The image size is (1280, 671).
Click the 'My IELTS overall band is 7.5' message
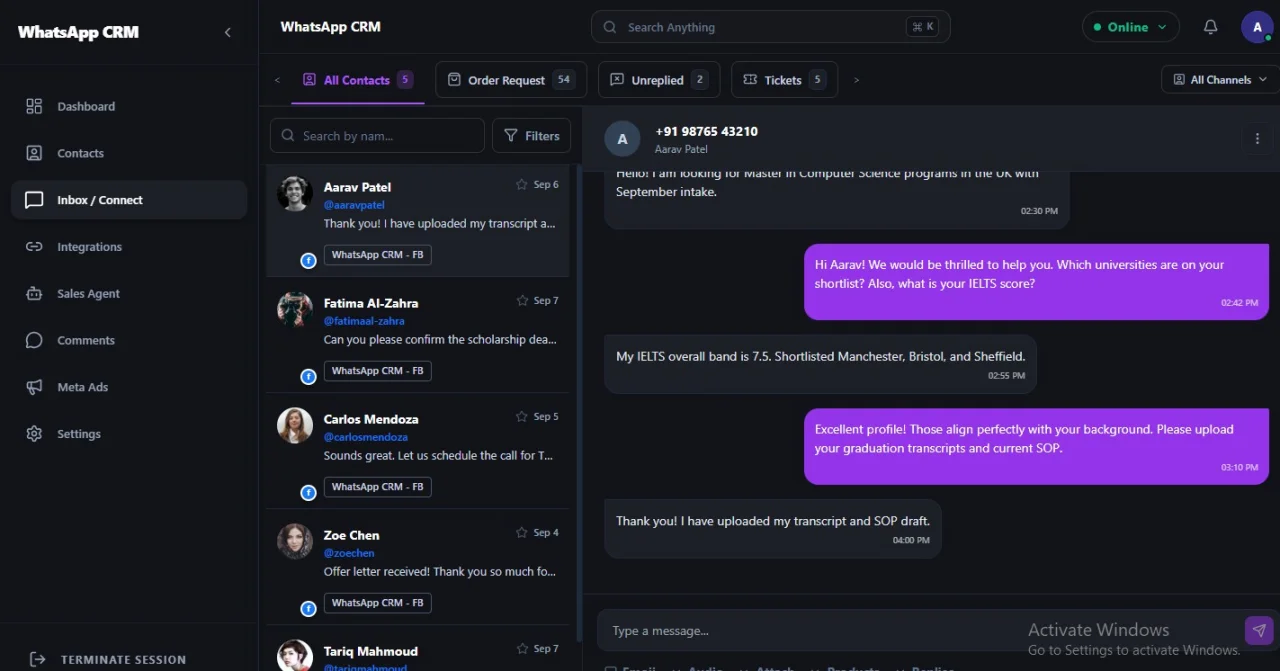[821, 364]
